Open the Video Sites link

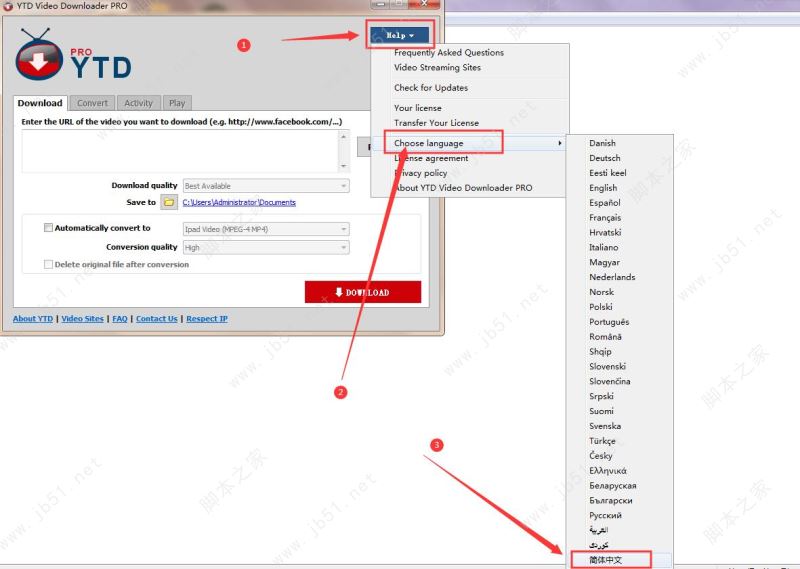[x=82, y=318]
